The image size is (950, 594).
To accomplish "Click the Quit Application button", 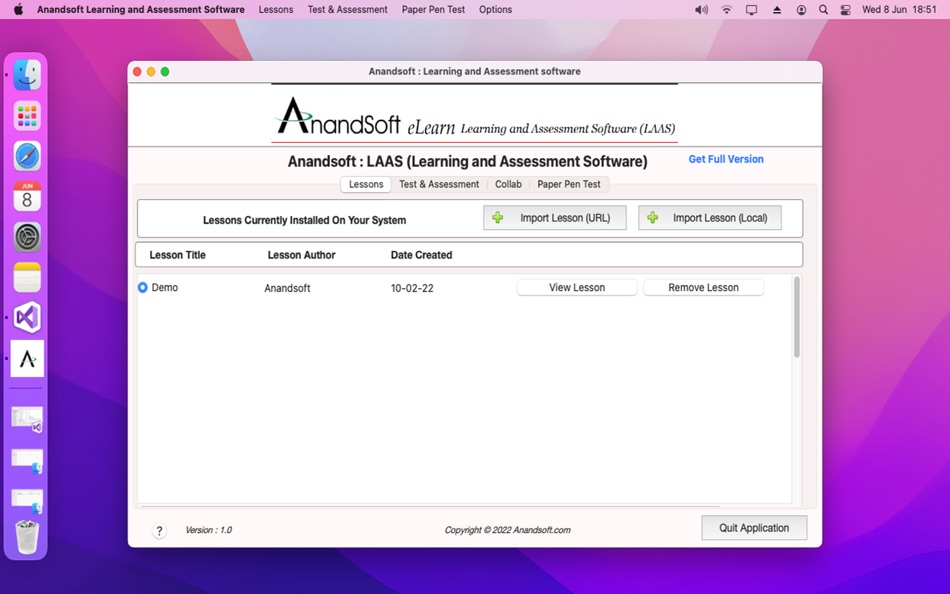I will 754,528.
